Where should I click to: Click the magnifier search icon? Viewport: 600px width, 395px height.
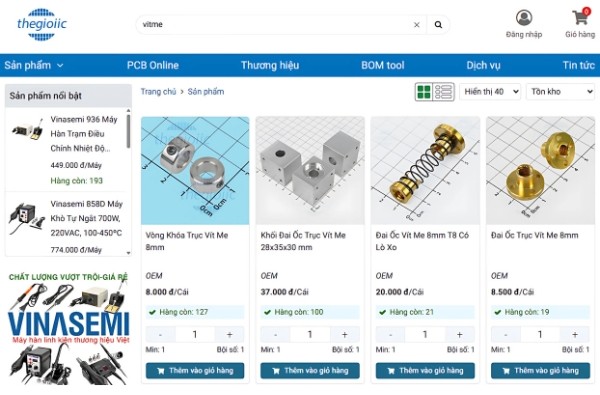(x=439, y=25)
